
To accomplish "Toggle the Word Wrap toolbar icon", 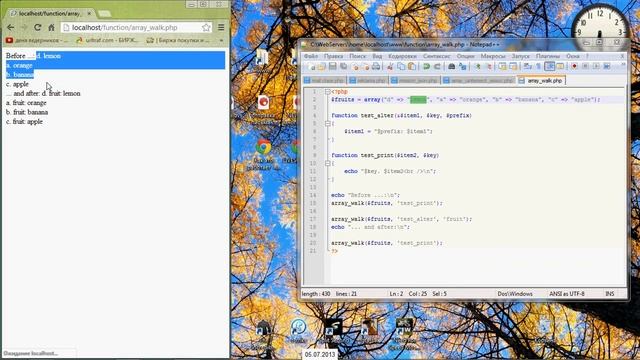I will point(528,67).
